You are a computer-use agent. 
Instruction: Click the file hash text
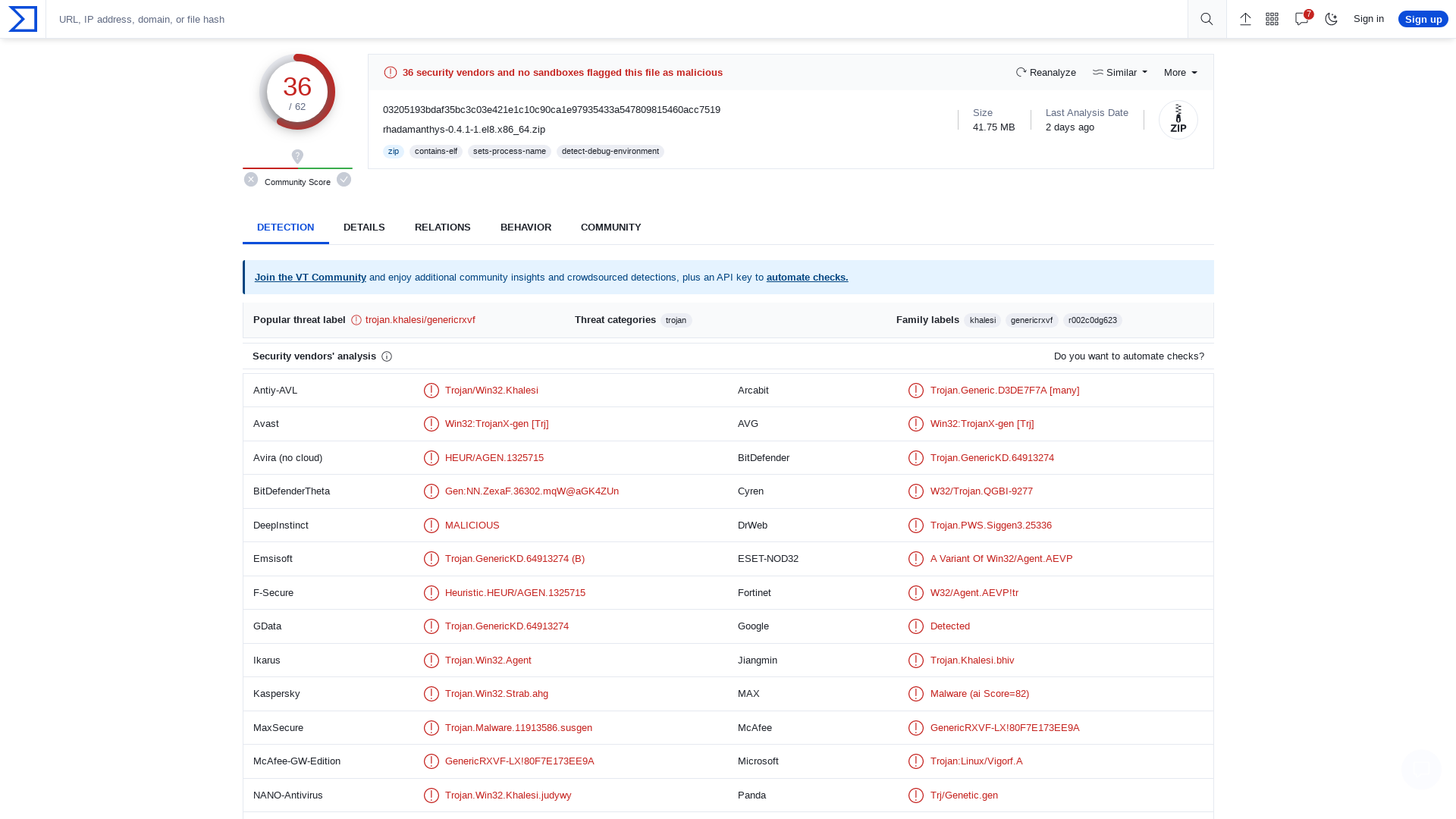(551, 110)
